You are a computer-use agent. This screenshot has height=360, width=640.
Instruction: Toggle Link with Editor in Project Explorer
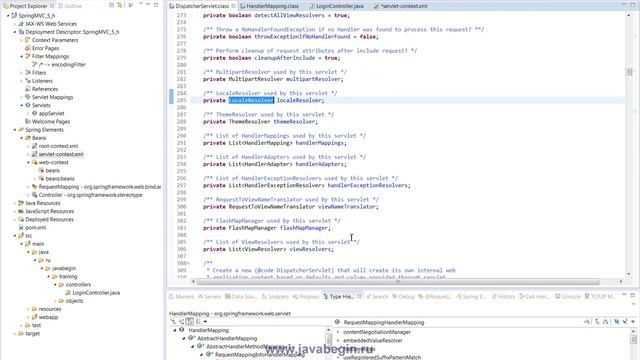point(120,5)
